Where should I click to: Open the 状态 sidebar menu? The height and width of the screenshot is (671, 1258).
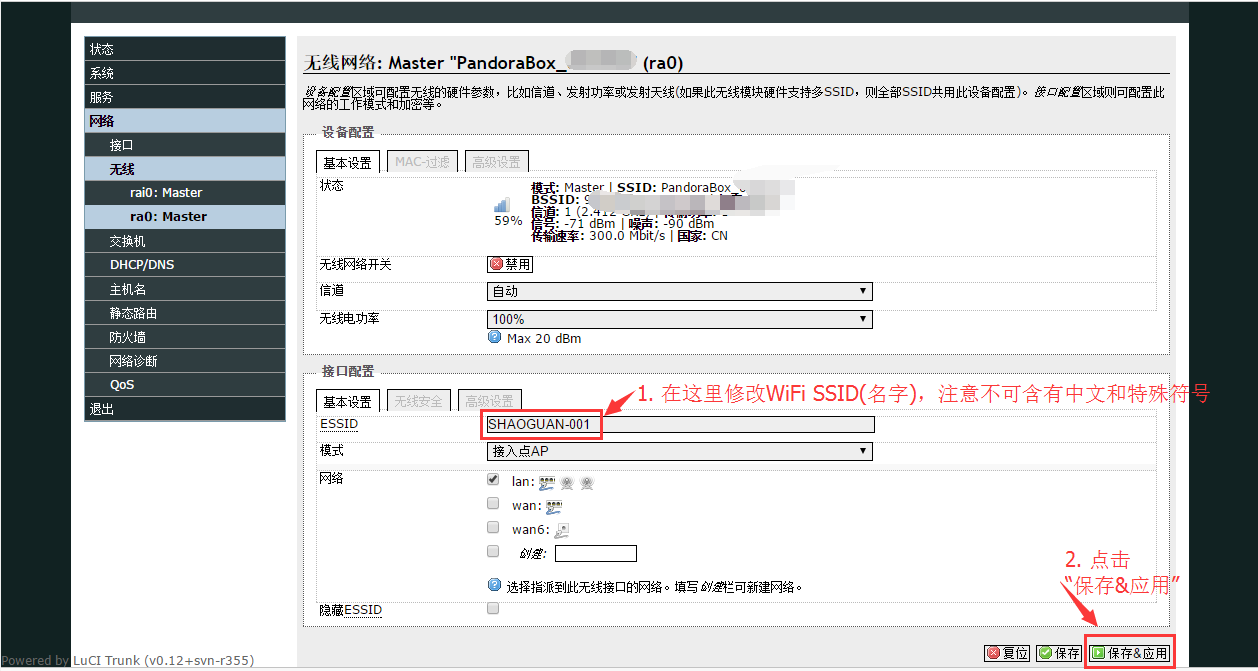[x=185, y=49]
